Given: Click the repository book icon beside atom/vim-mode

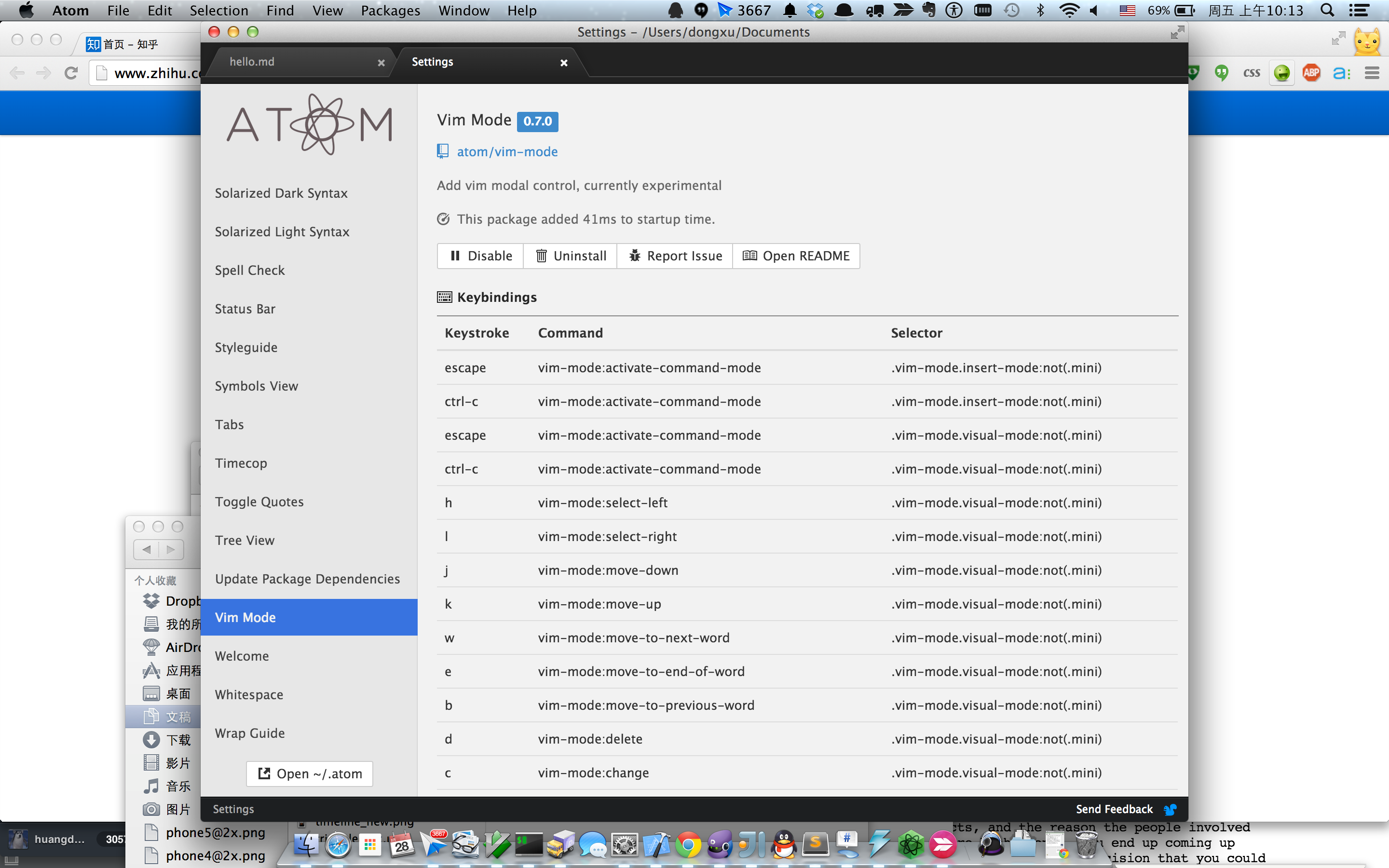Looking at the screenshot, I should (x=443, y=151).
